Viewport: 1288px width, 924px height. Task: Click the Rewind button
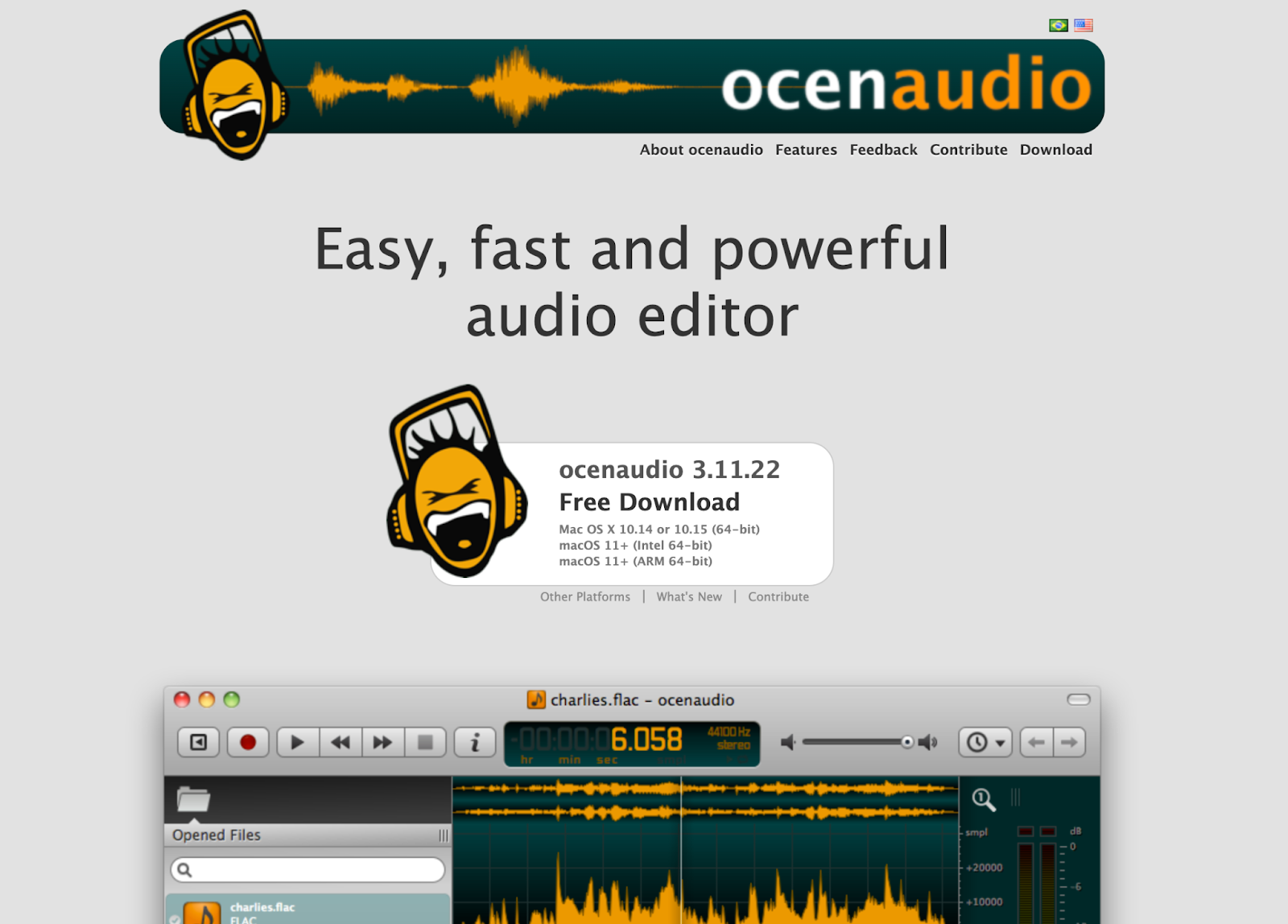coord(341,742)
